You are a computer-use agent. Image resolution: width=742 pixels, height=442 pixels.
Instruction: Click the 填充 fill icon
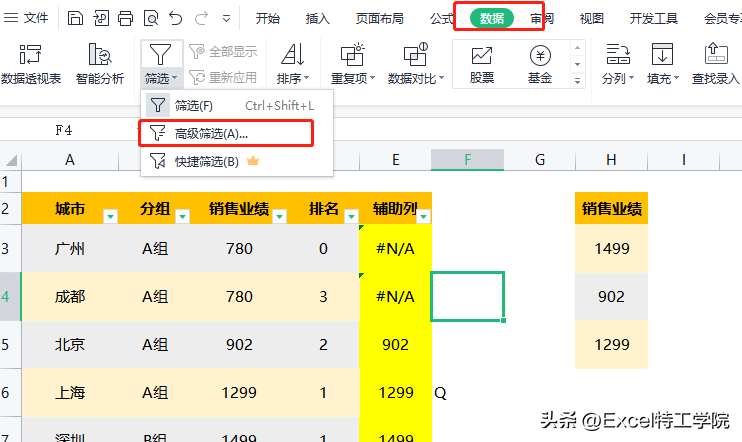click(x=662, y=54)
